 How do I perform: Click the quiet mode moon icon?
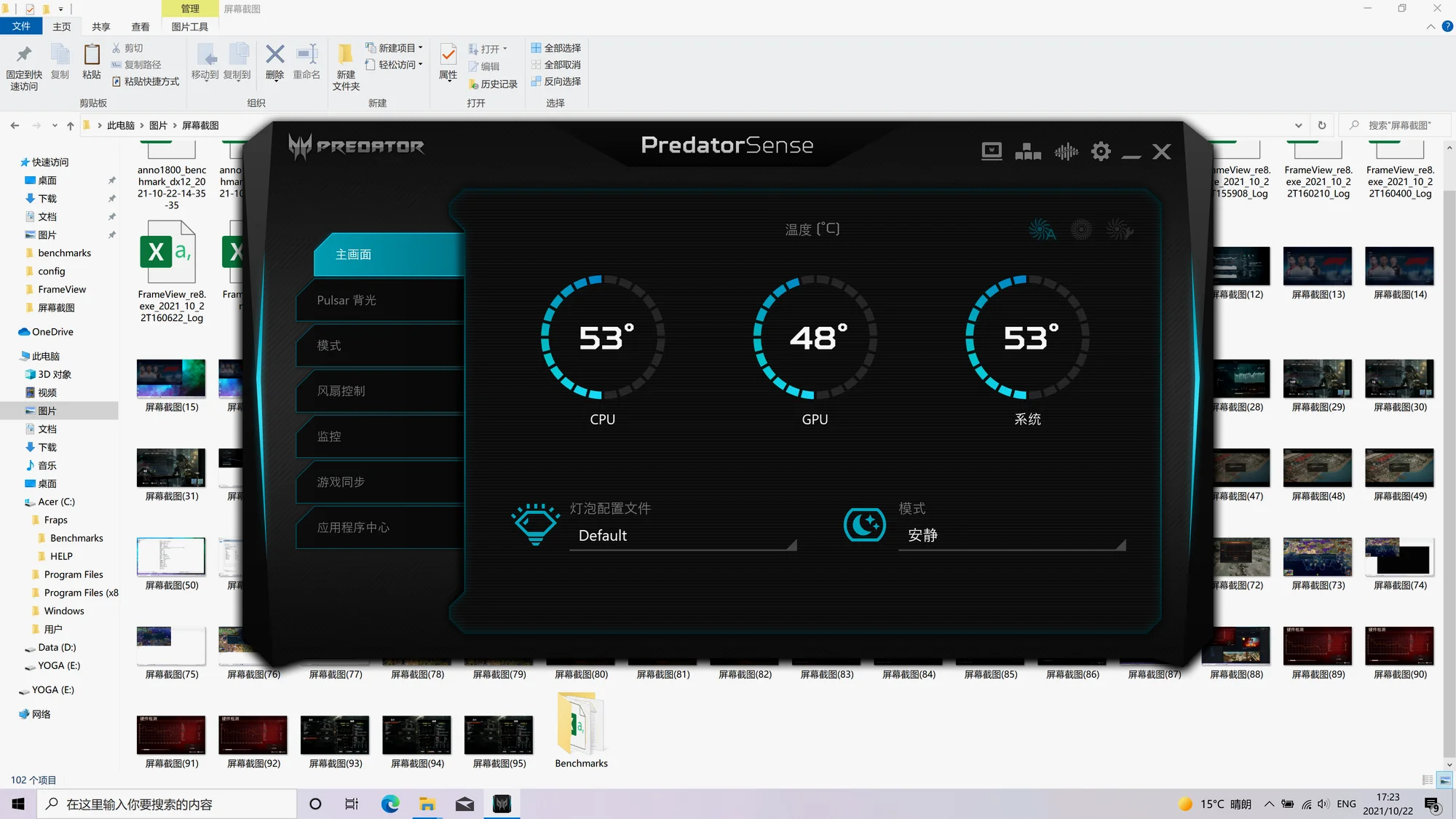point(865,524)
